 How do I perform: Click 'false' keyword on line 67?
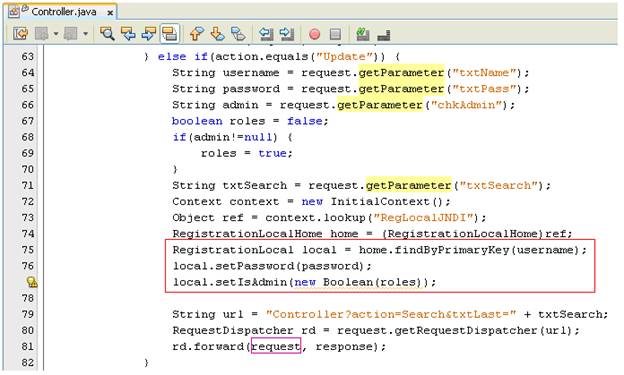[305, 121]
